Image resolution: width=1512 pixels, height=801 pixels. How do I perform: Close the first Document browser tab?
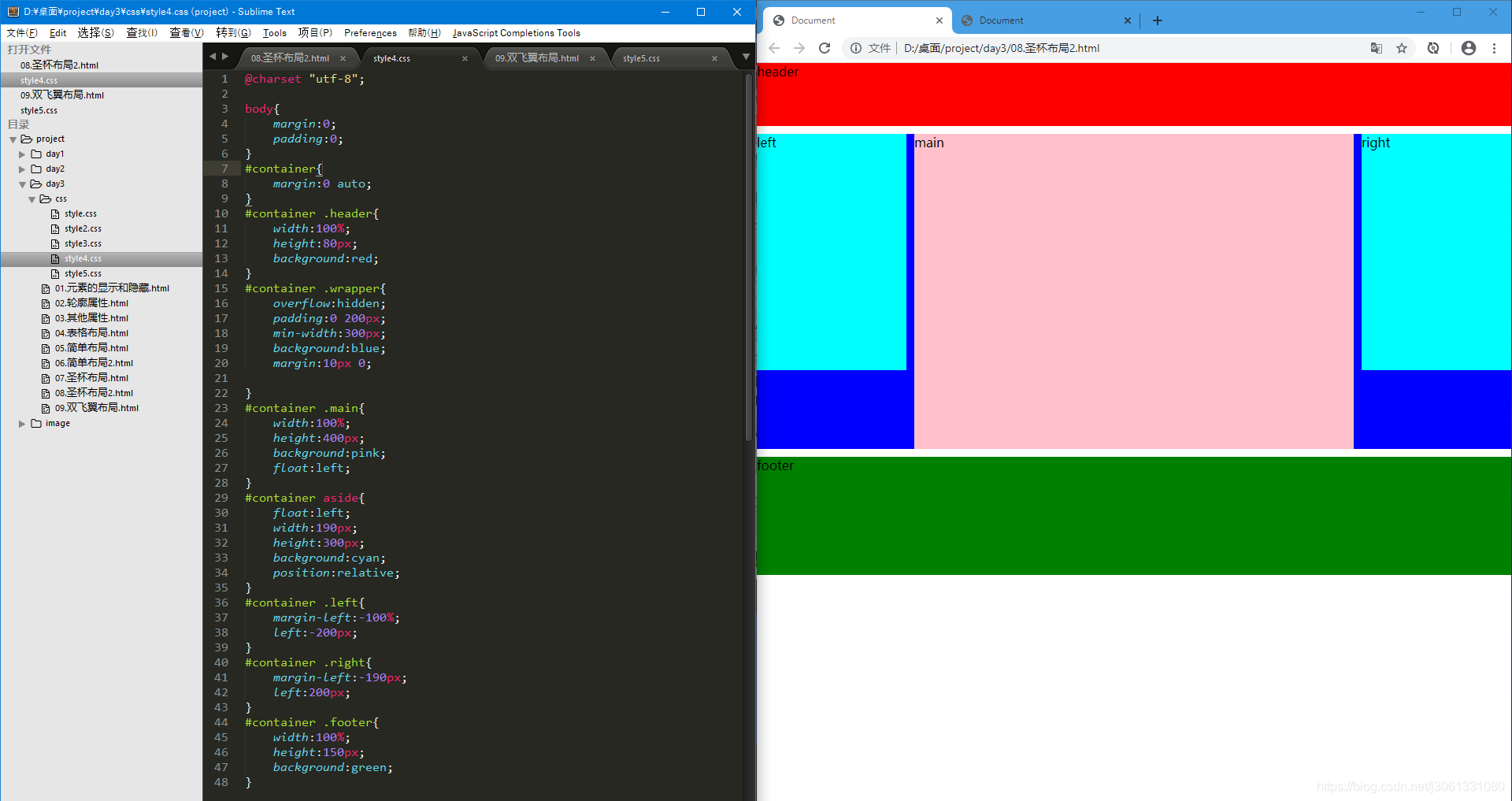939,20
